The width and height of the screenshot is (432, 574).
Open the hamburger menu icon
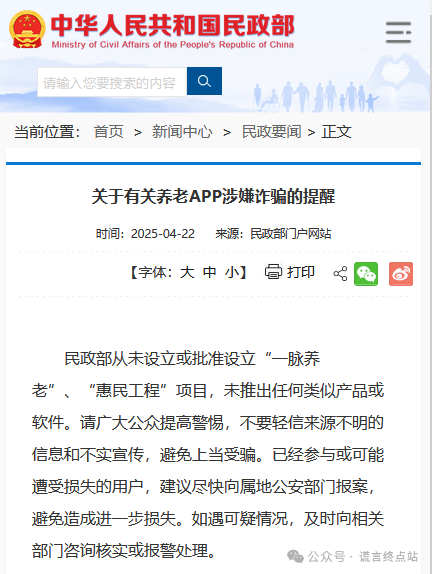(x=398, y=32)
